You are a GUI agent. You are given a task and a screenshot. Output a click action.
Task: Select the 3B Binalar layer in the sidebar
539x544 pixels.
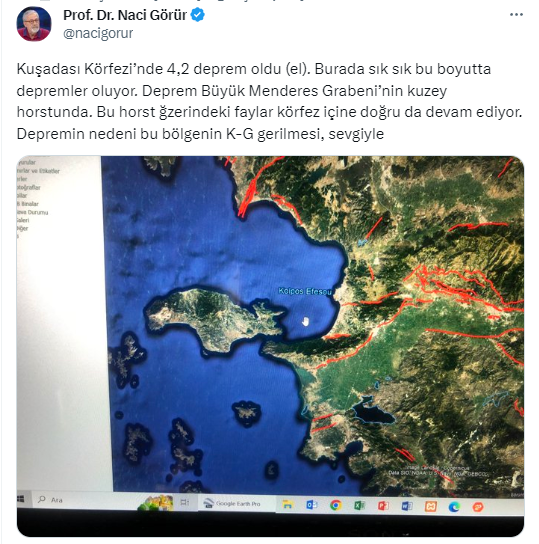point(28,204)
